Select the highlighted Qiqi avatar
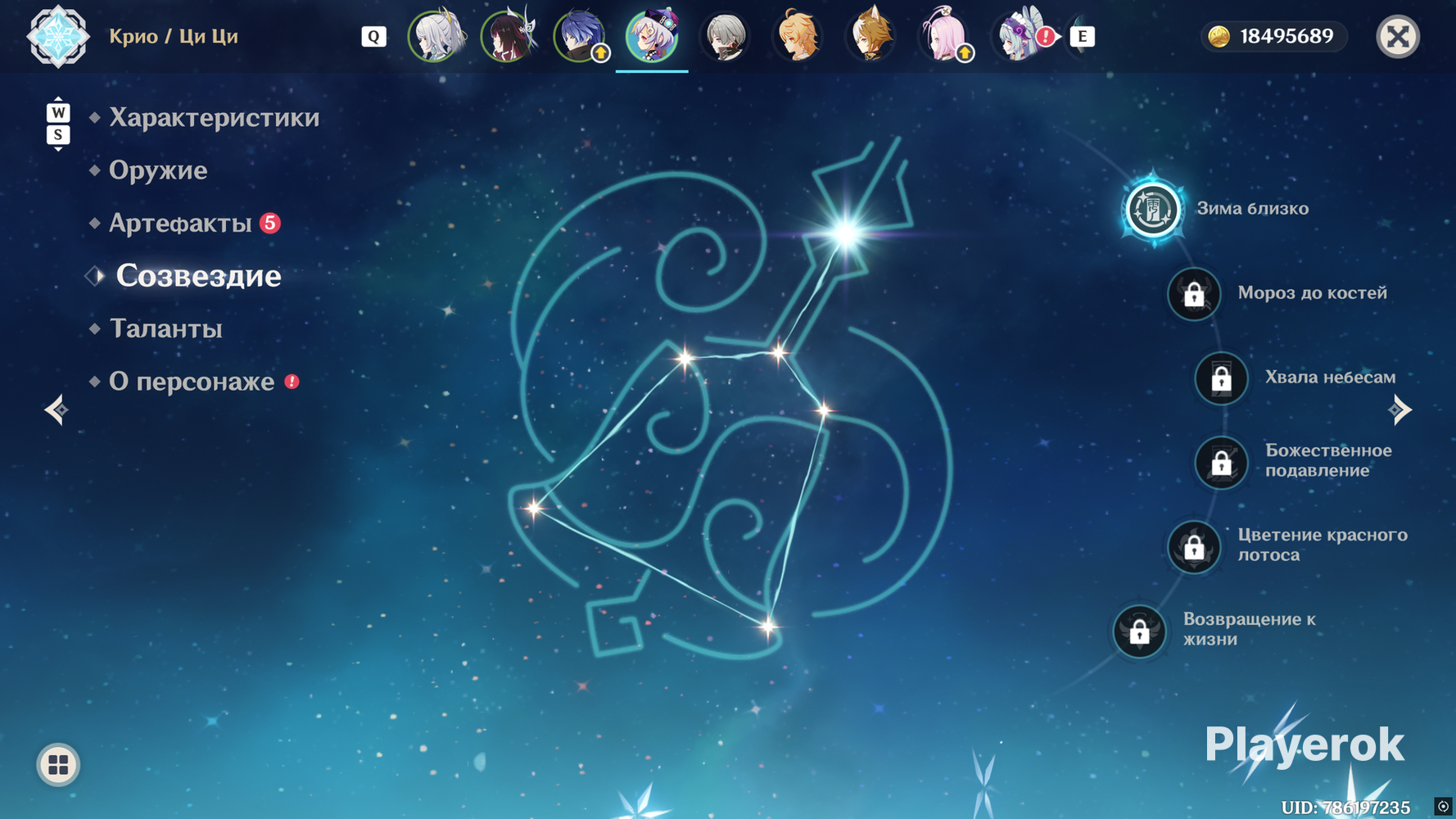 (652, 36)
